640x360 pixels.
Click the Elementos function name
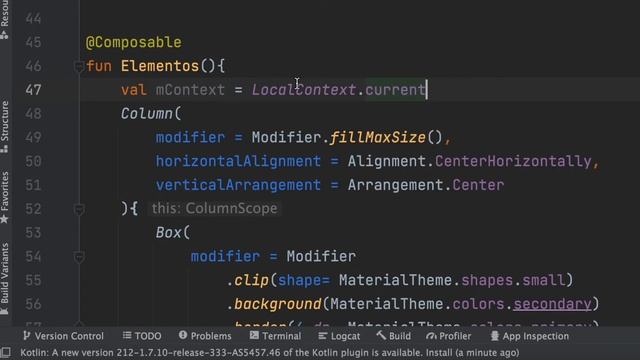(160, 66)
